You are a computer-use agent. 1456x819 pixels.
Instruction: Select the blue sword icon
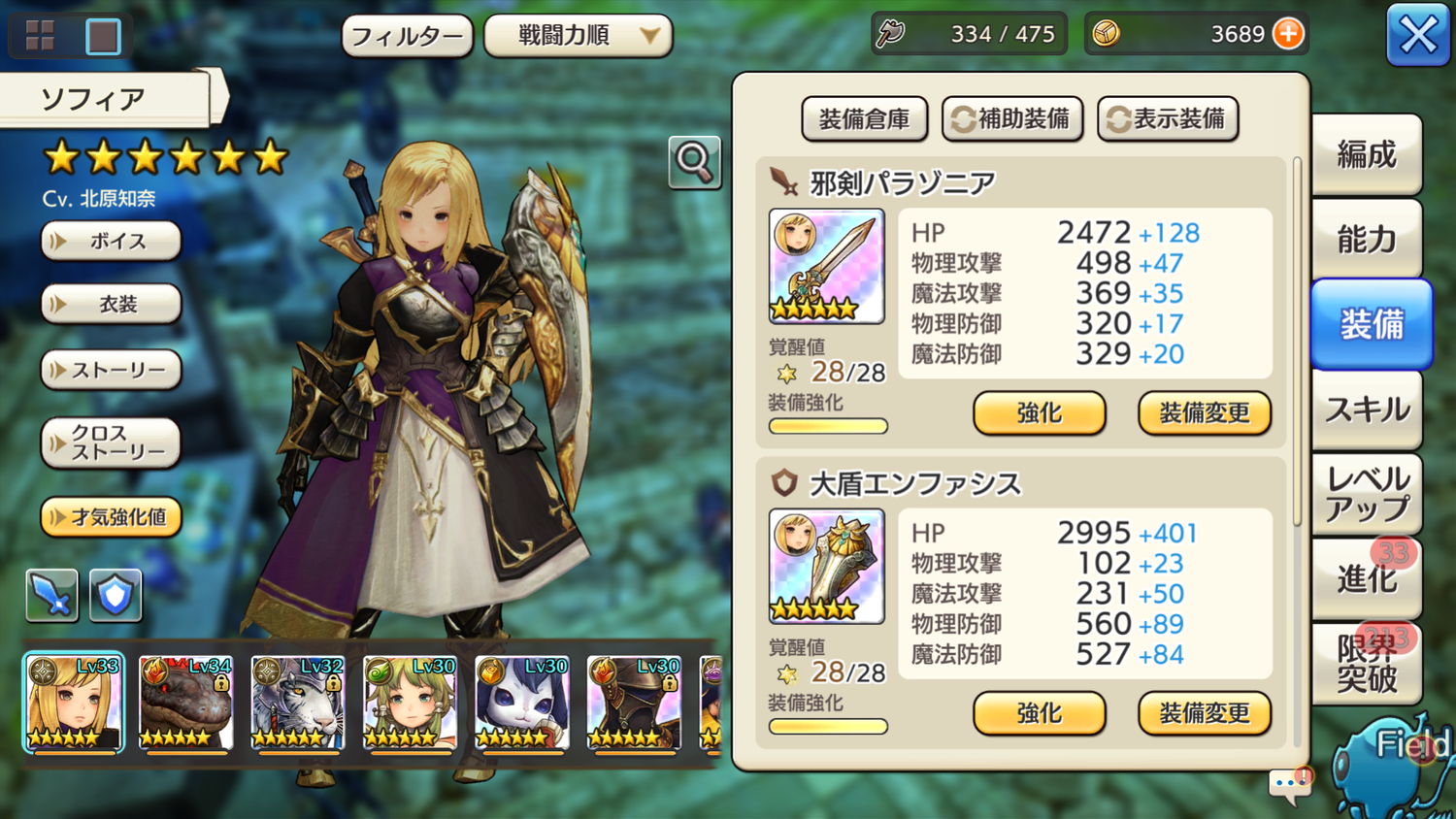pos(51,594)
